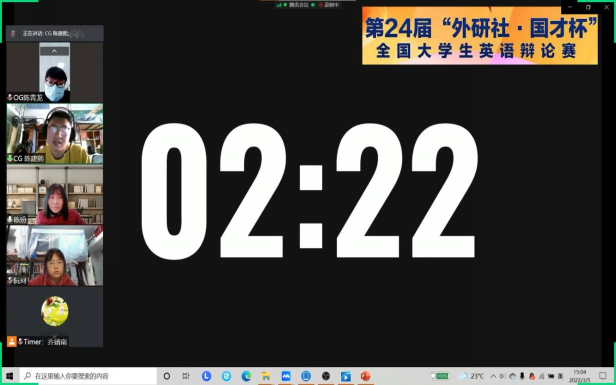Open File Explorer from the taskbar

tap(266, 376)
